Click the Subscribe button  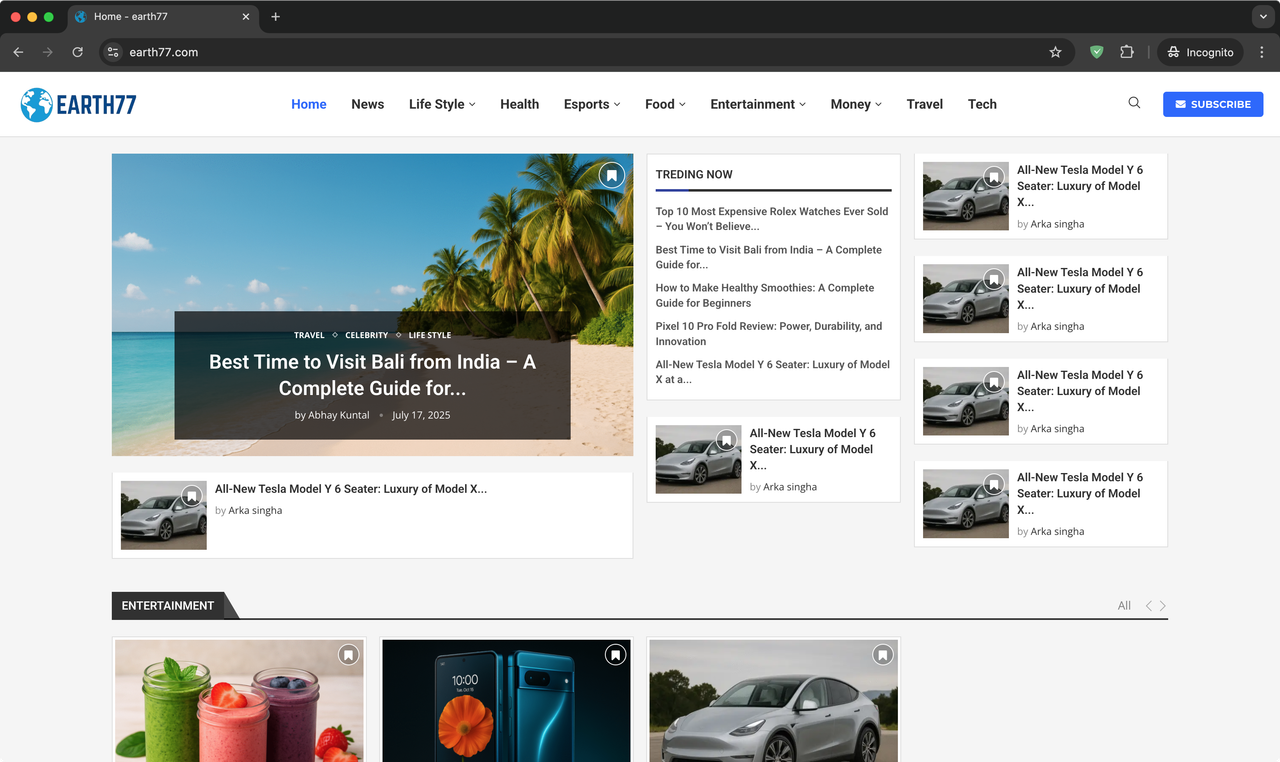[1213, 104]
